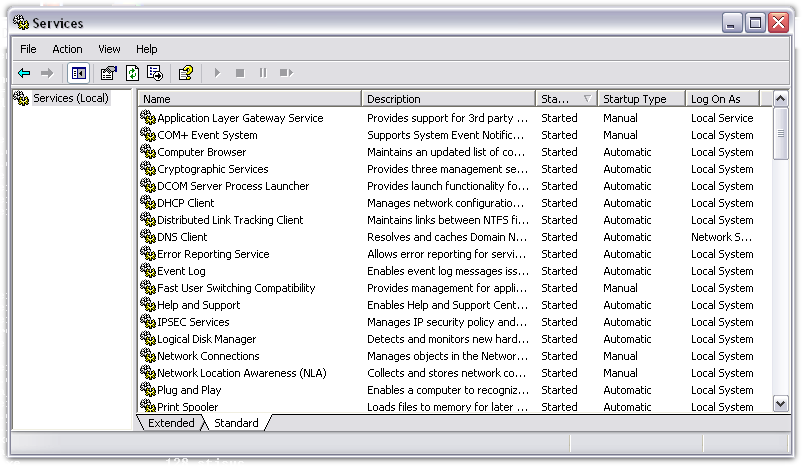Click the Services title bar icon

coord(21,23)
